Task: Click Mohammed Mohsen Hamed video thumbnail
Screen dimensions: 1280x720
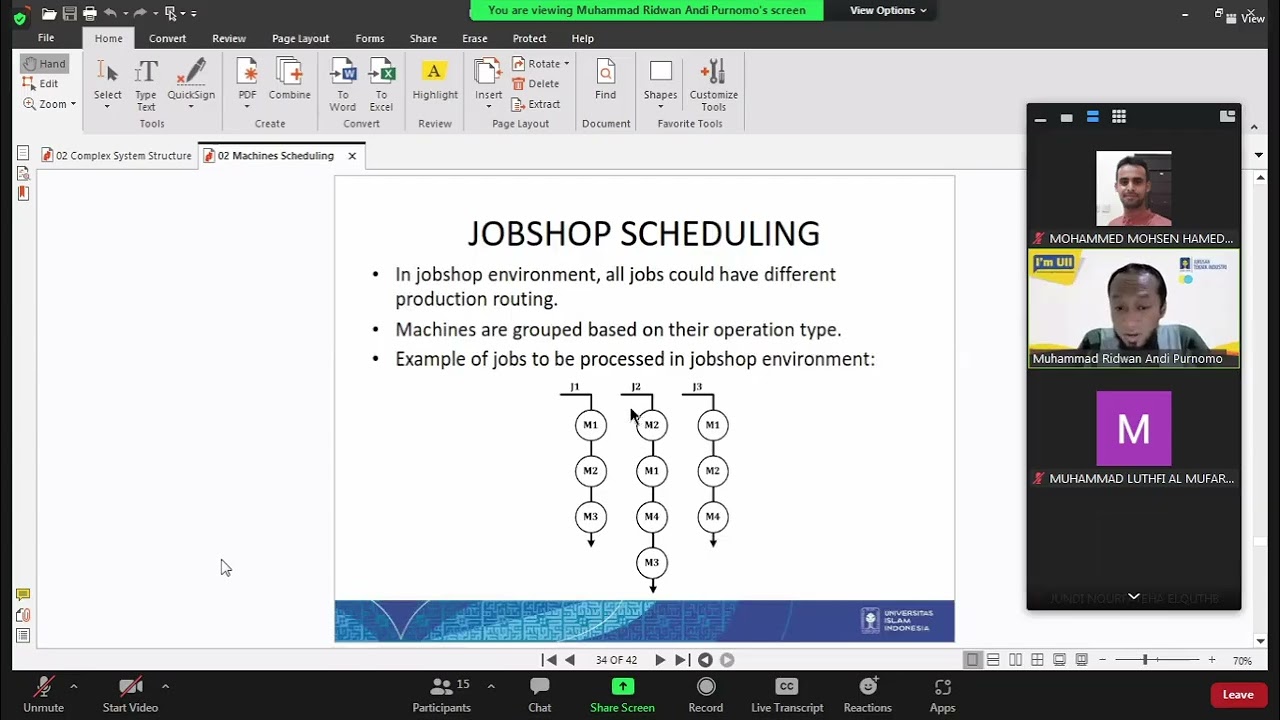Action: coord(1134,189)
